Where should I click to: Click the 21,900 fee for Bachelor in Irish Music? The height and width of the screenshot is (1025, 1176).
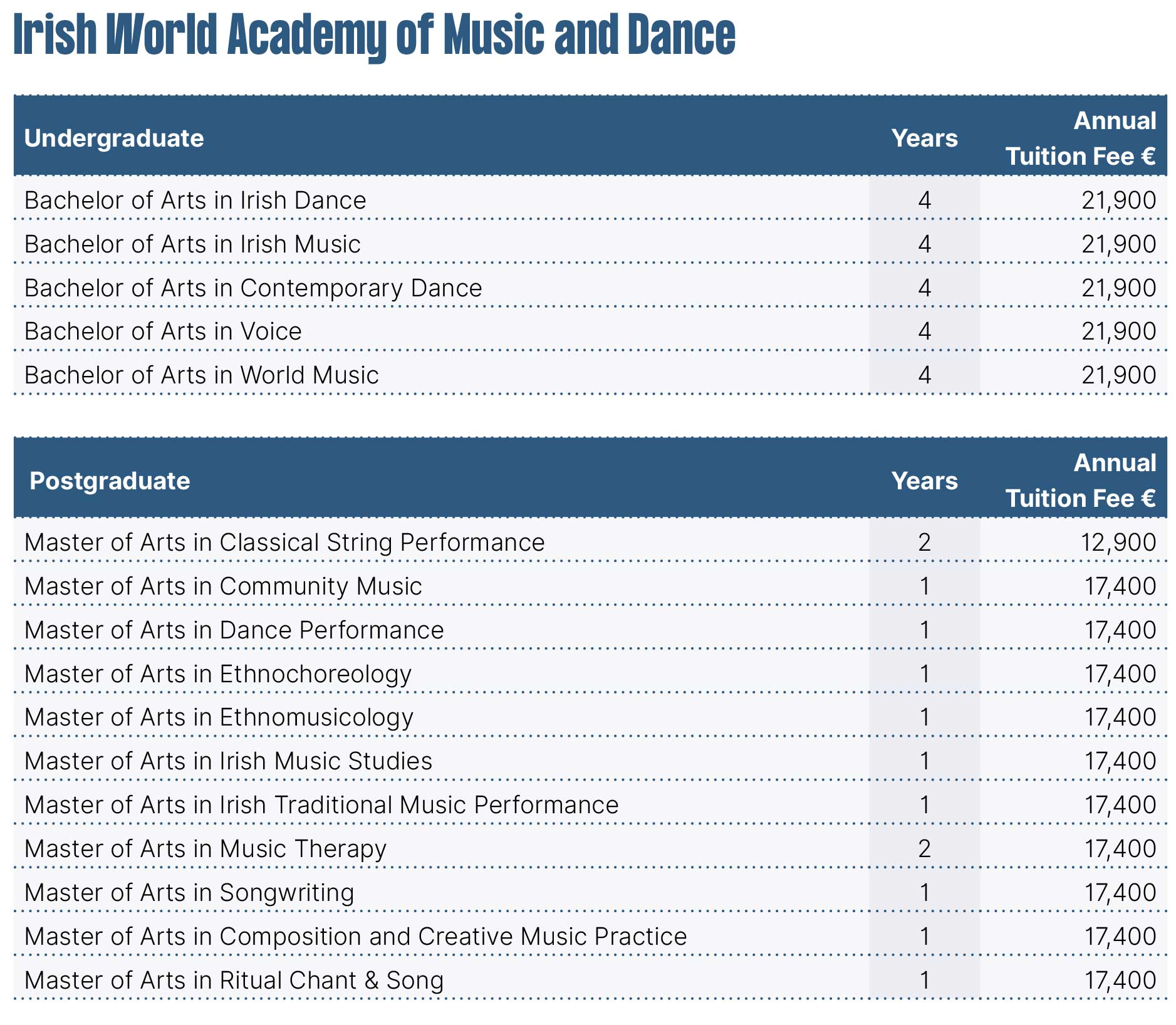point(1118,244)
